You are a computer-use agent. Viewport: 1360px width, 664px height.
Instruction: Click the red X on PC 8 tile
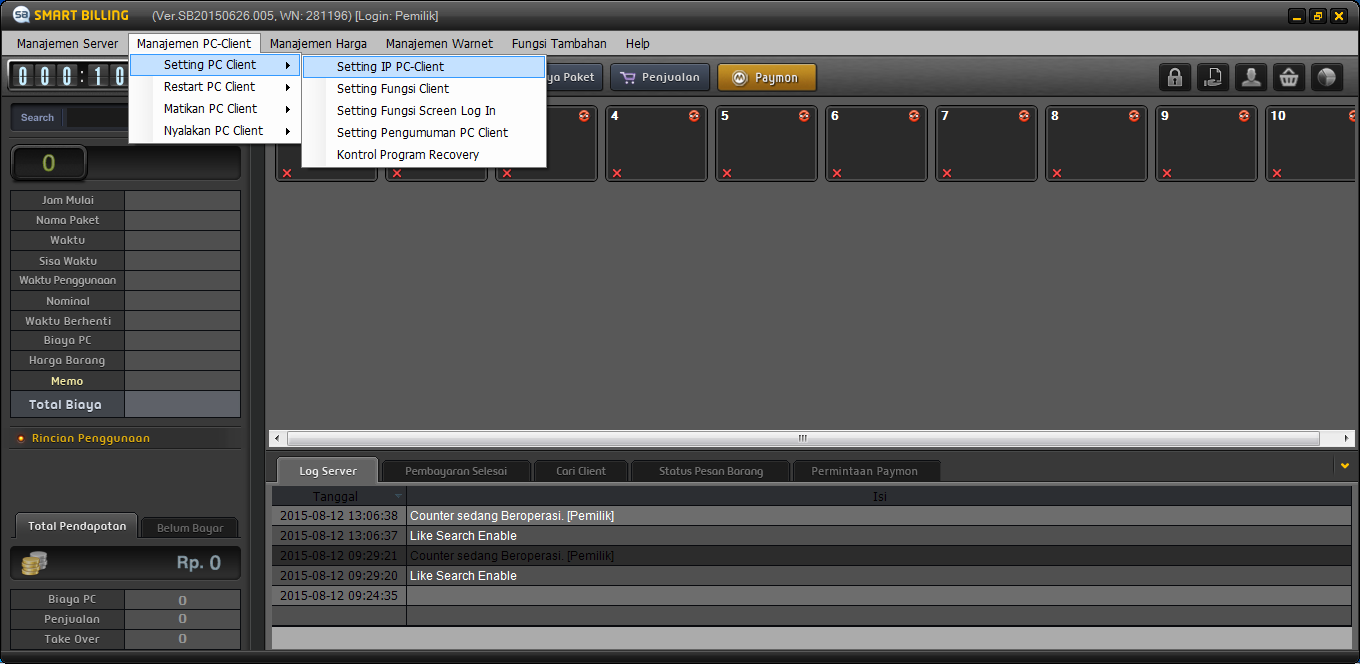[x=1057, y=173]
